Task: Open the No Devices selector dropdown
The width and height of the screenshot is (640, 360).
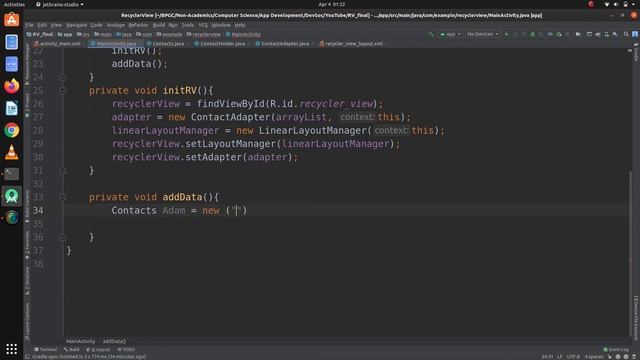Action: point(482,34)
